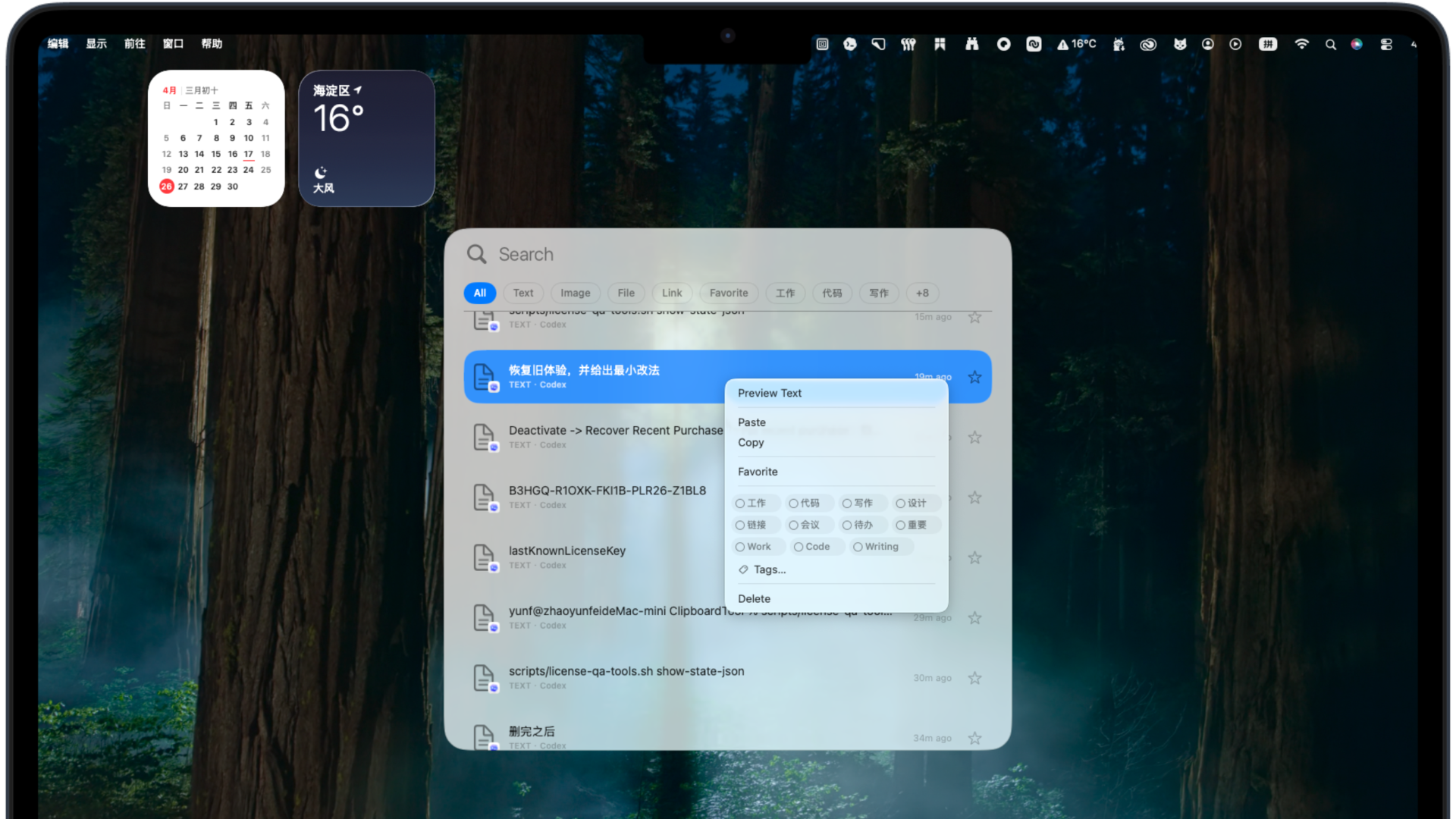The height and width of the screenshot is (819, 1456).
Task: Switch to the Link filter chip
Action: coord(671,293)
